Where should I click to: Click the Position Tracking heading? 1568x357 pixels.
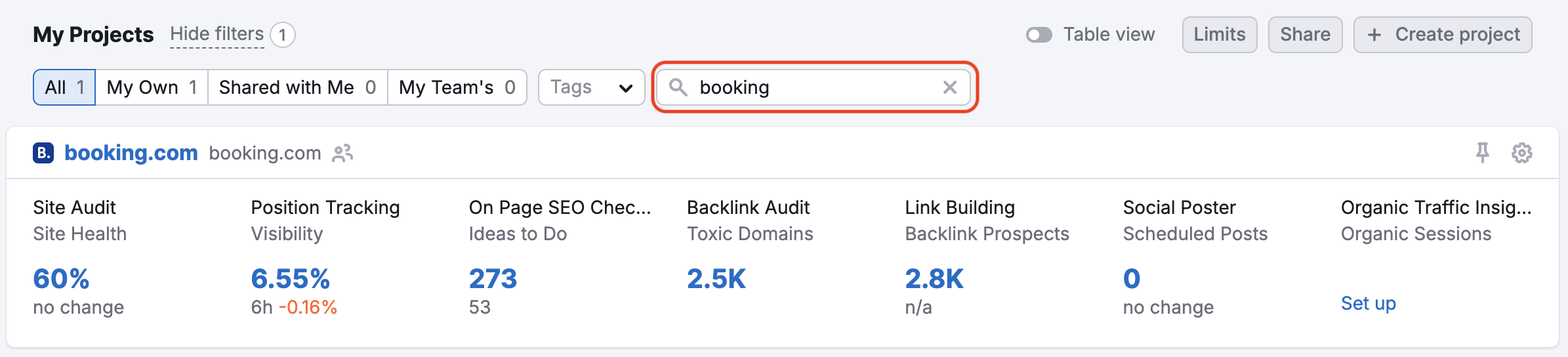click(325, 207)
